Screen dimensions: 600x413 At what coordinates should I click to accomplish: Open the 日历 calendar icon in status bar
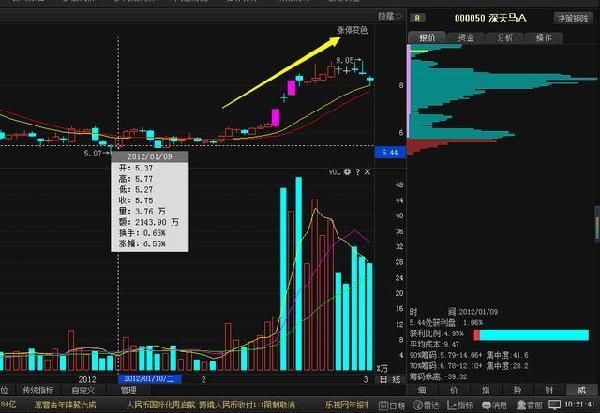pos(391,405)
